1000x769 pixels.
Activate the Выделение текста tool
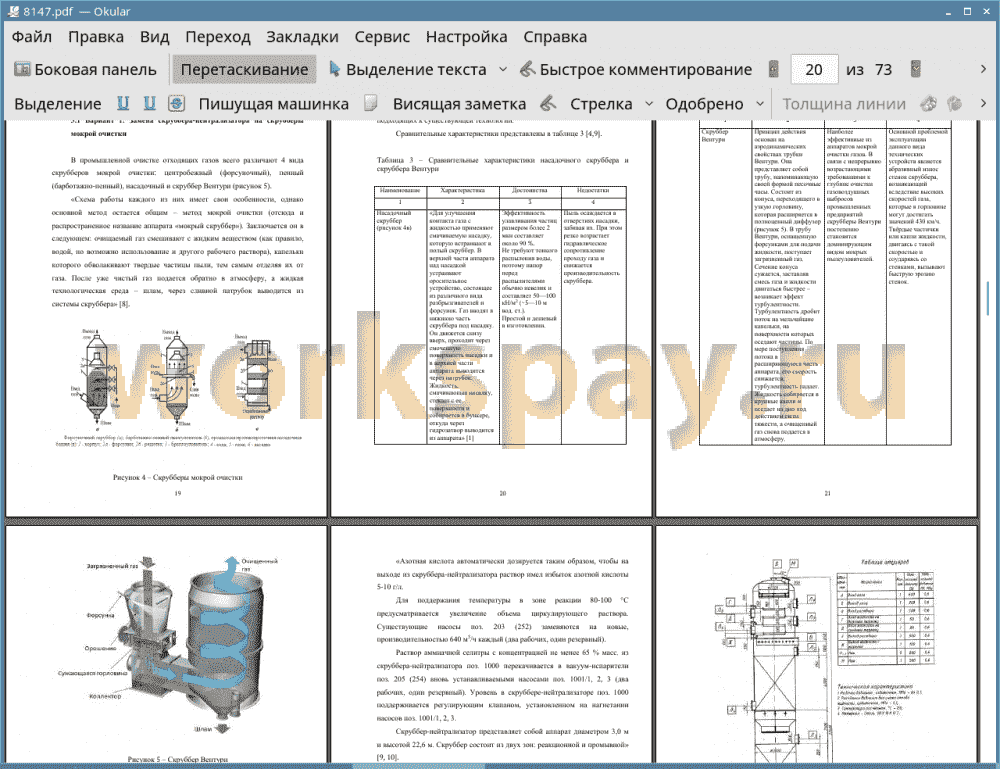click(408, 70)
